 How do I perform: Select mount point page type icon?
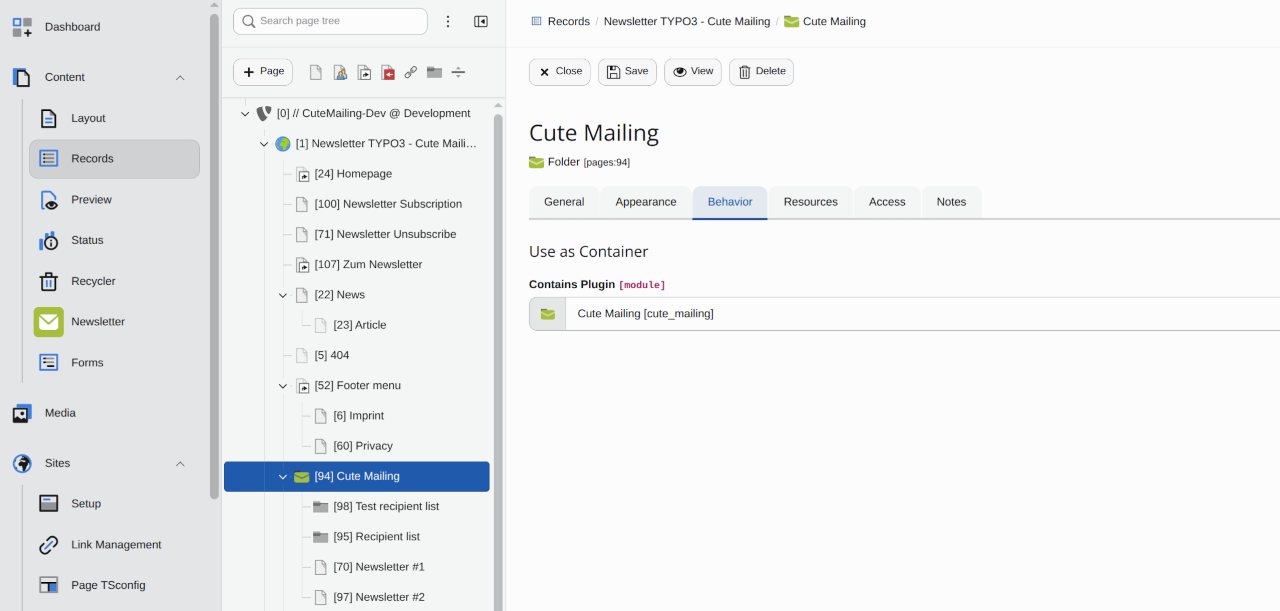[388, 72]
